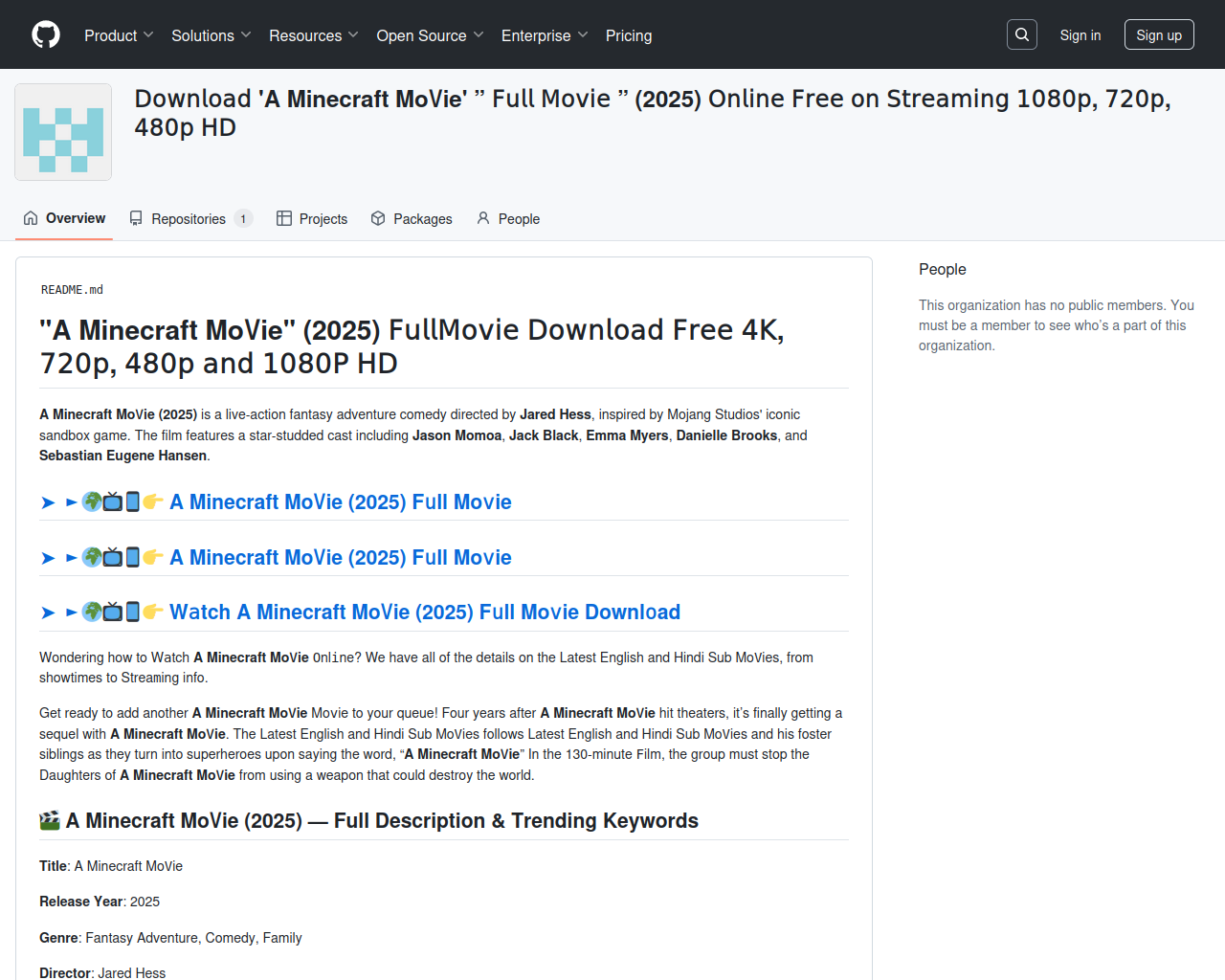Expand the Resources dropdown menu

pos(314,35)
